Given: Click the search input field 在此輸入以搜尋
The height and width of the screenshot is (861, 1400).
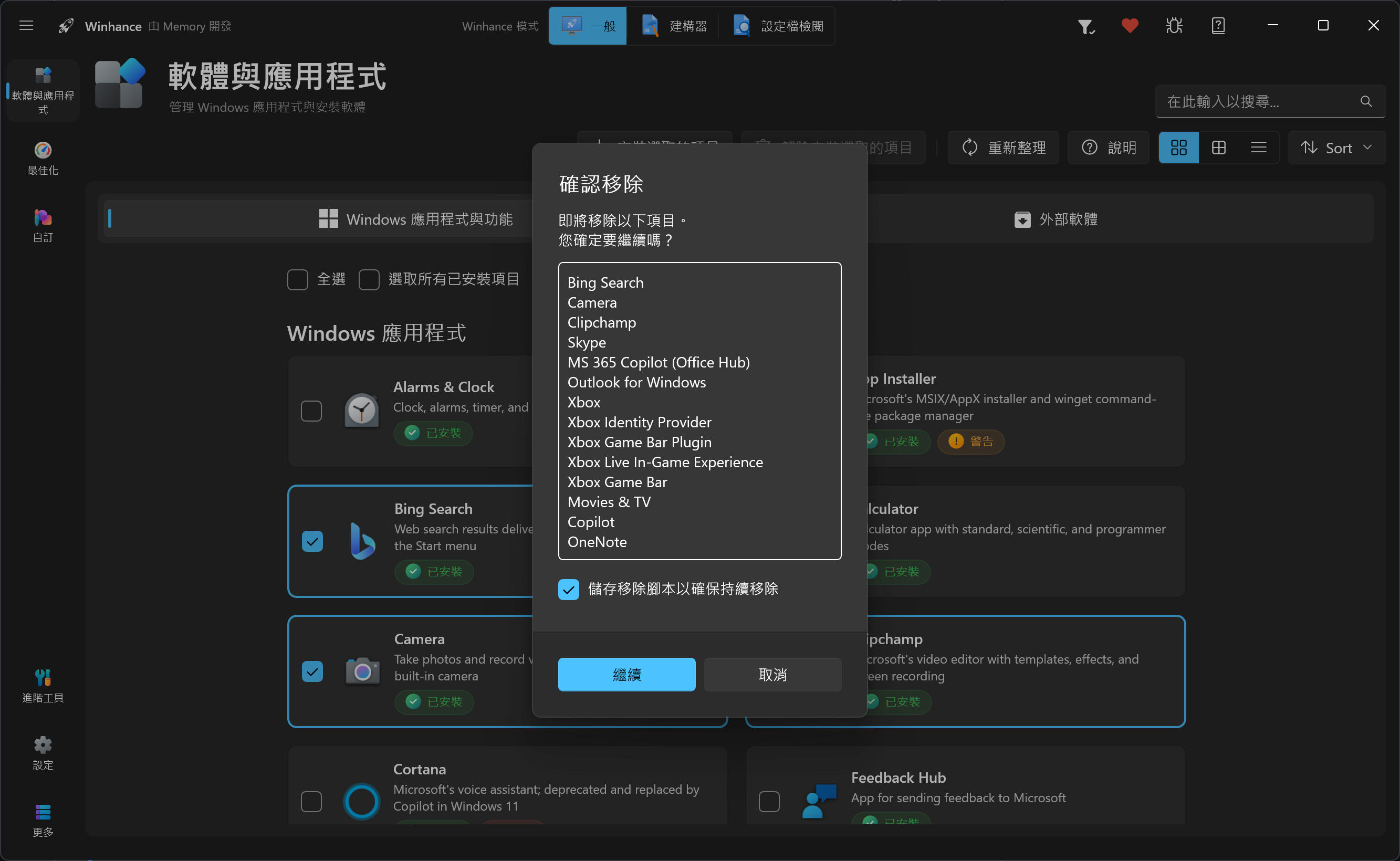Looking at the screenshot, I should point(1270,101).
